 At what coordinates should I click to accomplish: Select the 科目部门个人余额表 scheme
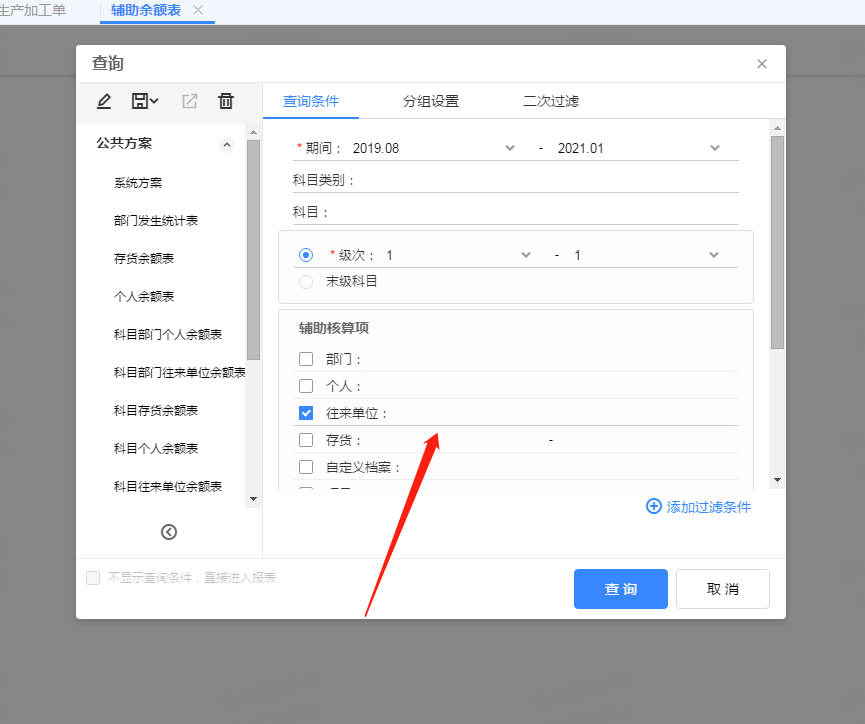point(168,334)
